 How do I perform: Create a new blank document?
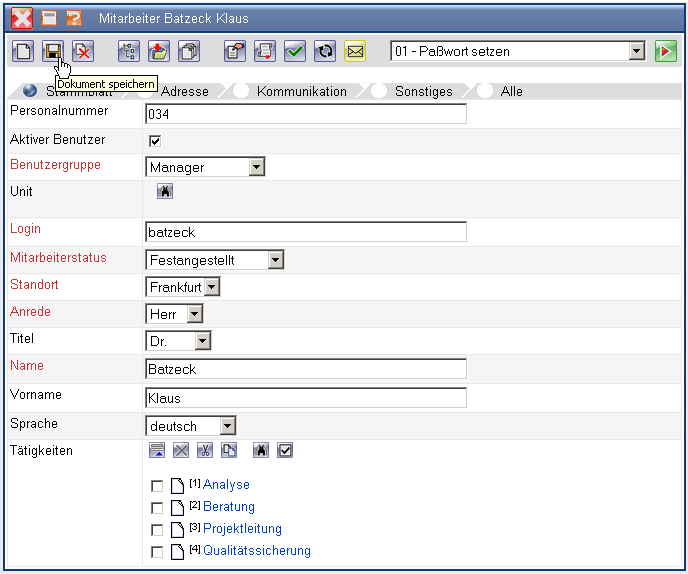(24, 51)
